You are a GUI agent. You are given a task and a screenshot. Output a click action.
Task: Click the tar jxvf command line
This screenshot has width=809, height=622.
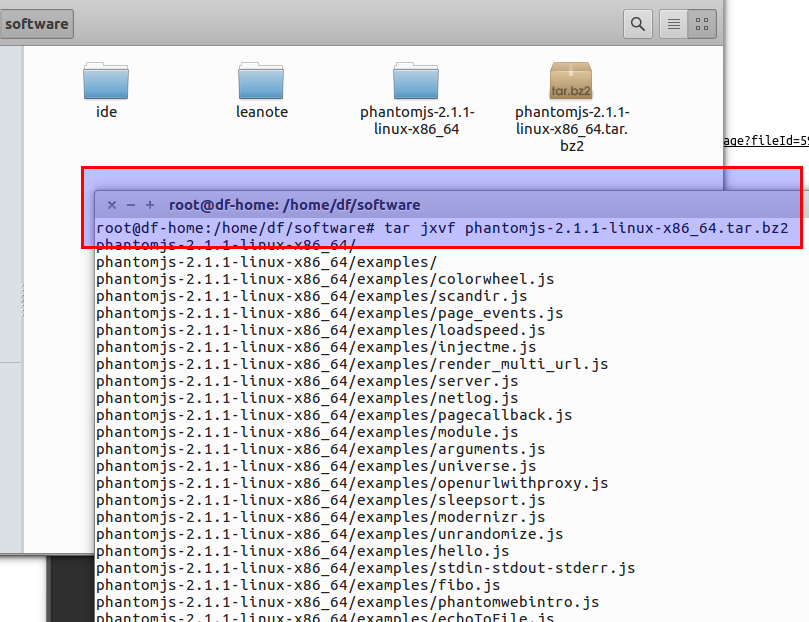pos(442,228)
